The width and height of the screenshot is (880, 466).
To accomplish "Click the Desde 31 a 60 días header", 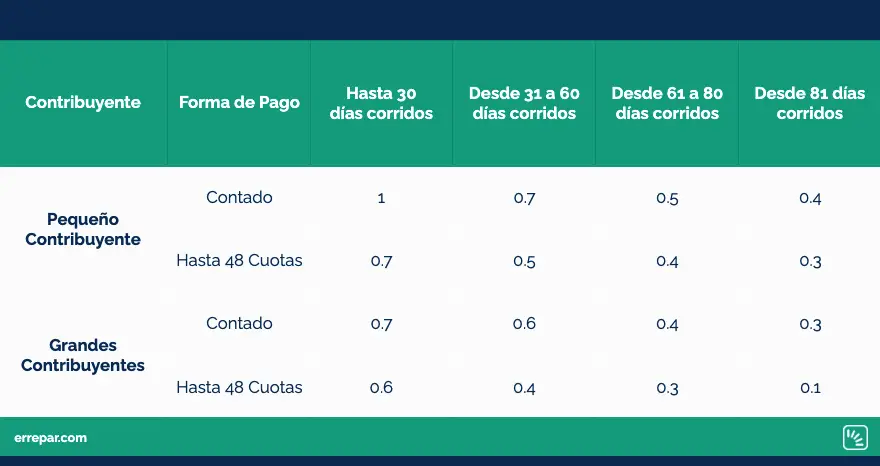I will point(524,103).
